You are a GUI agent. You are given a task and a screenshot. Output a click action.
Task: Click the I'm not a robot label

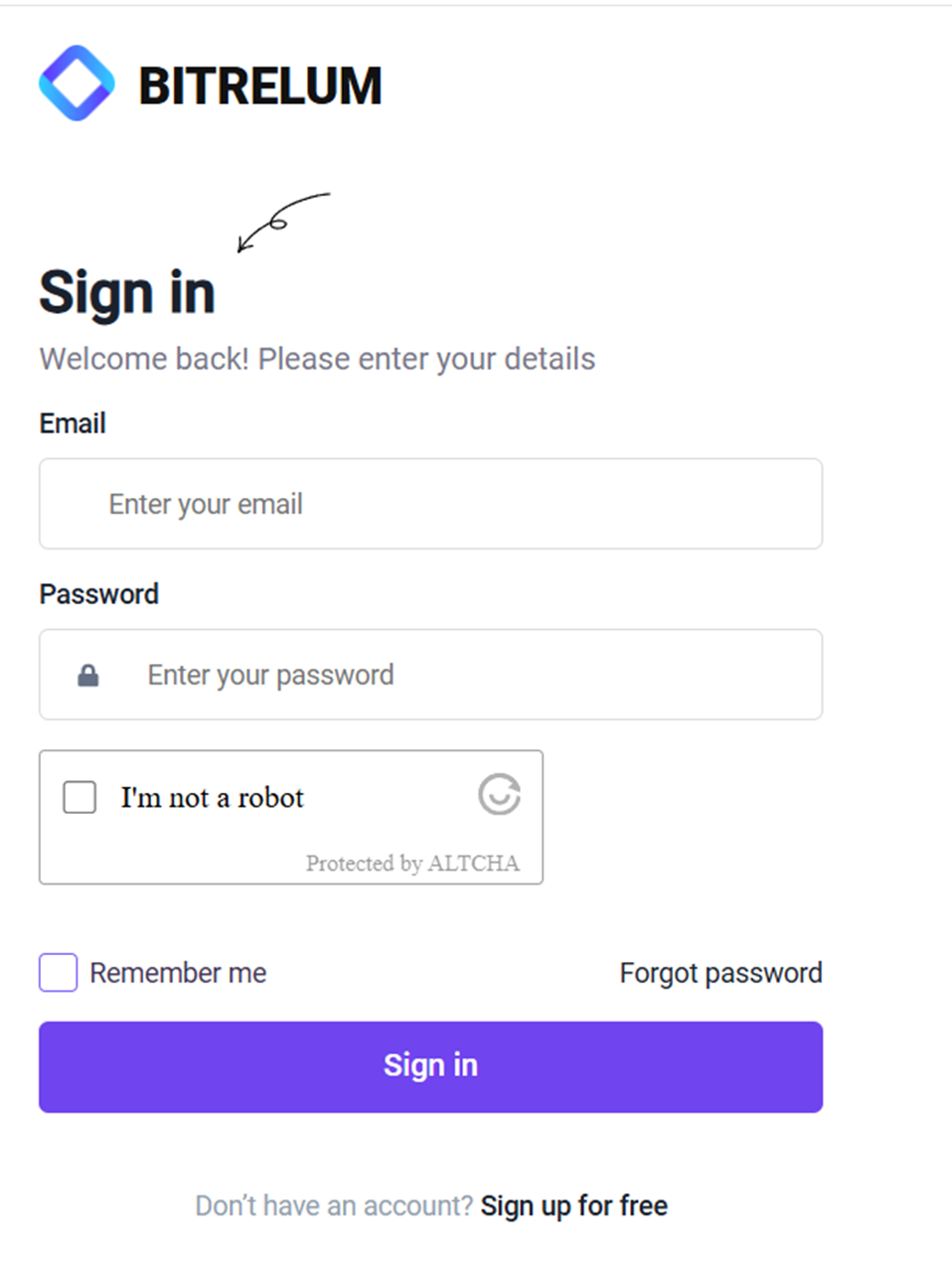213,798
